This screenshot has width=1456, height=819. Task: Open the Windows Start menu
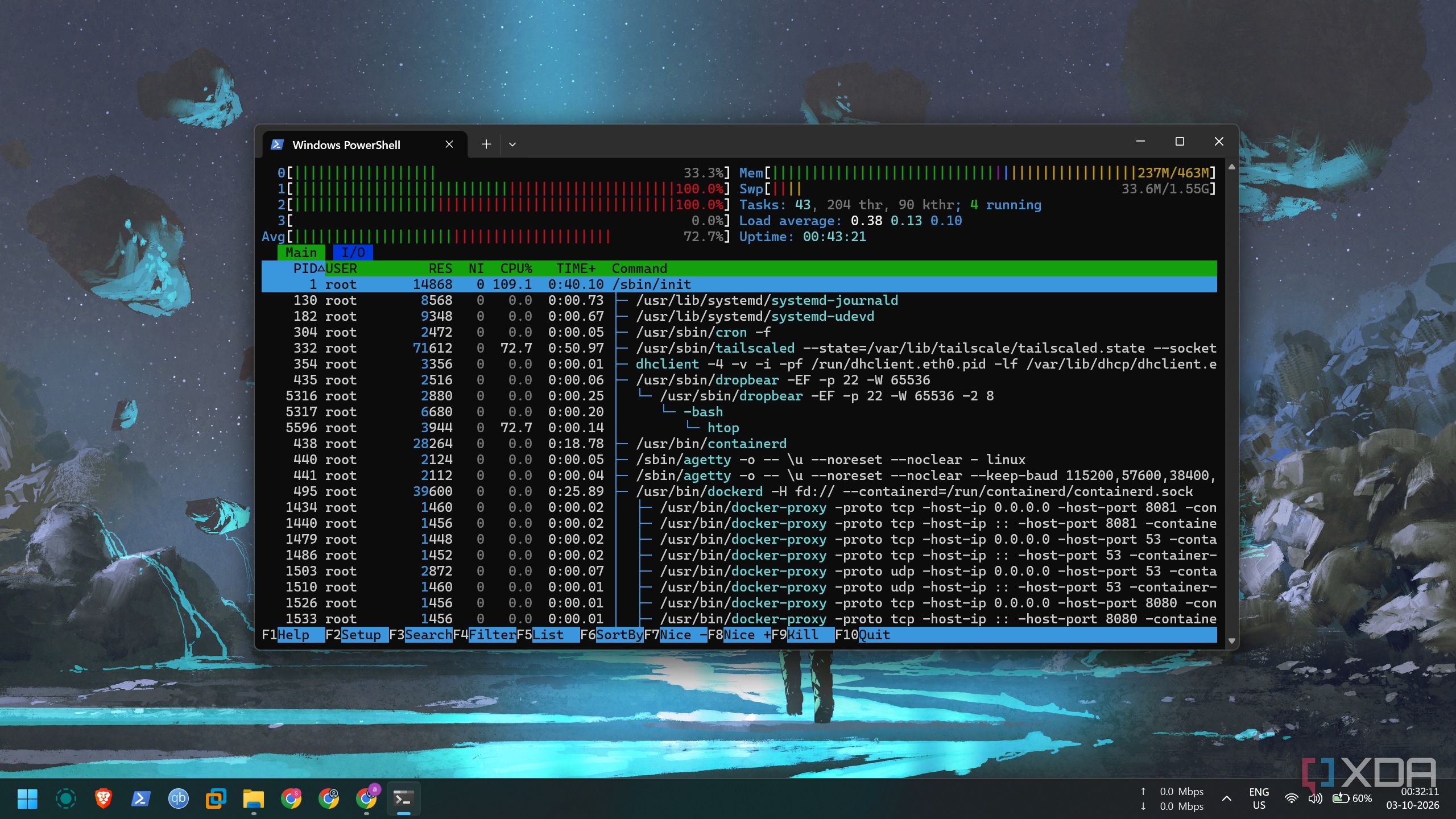[27, 799]
